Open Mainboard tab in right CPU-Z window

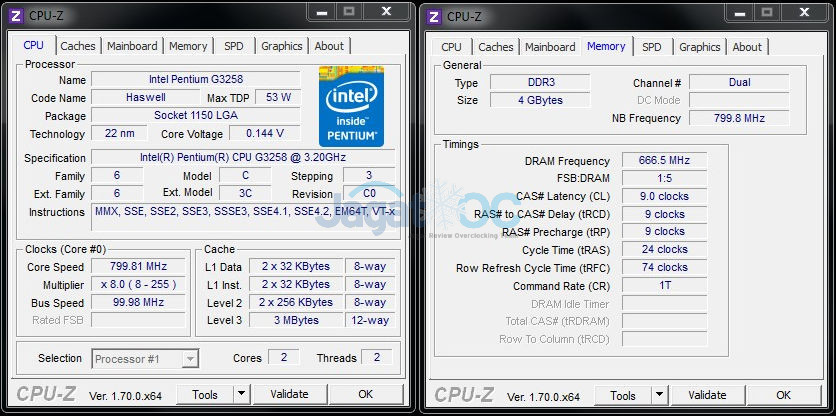(550, 47)
